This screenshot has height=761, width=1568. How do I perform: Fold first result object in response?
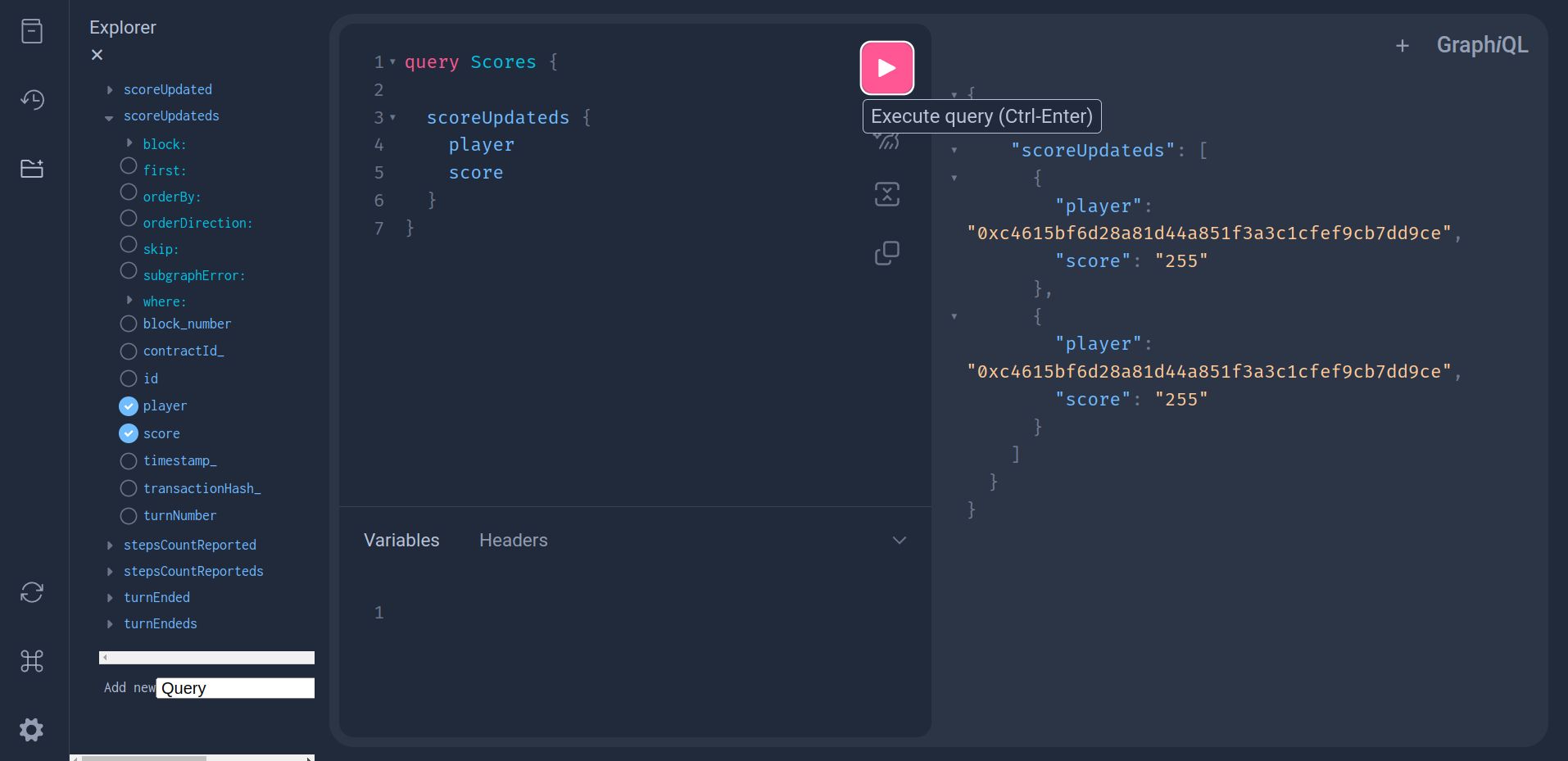[954, 178]
